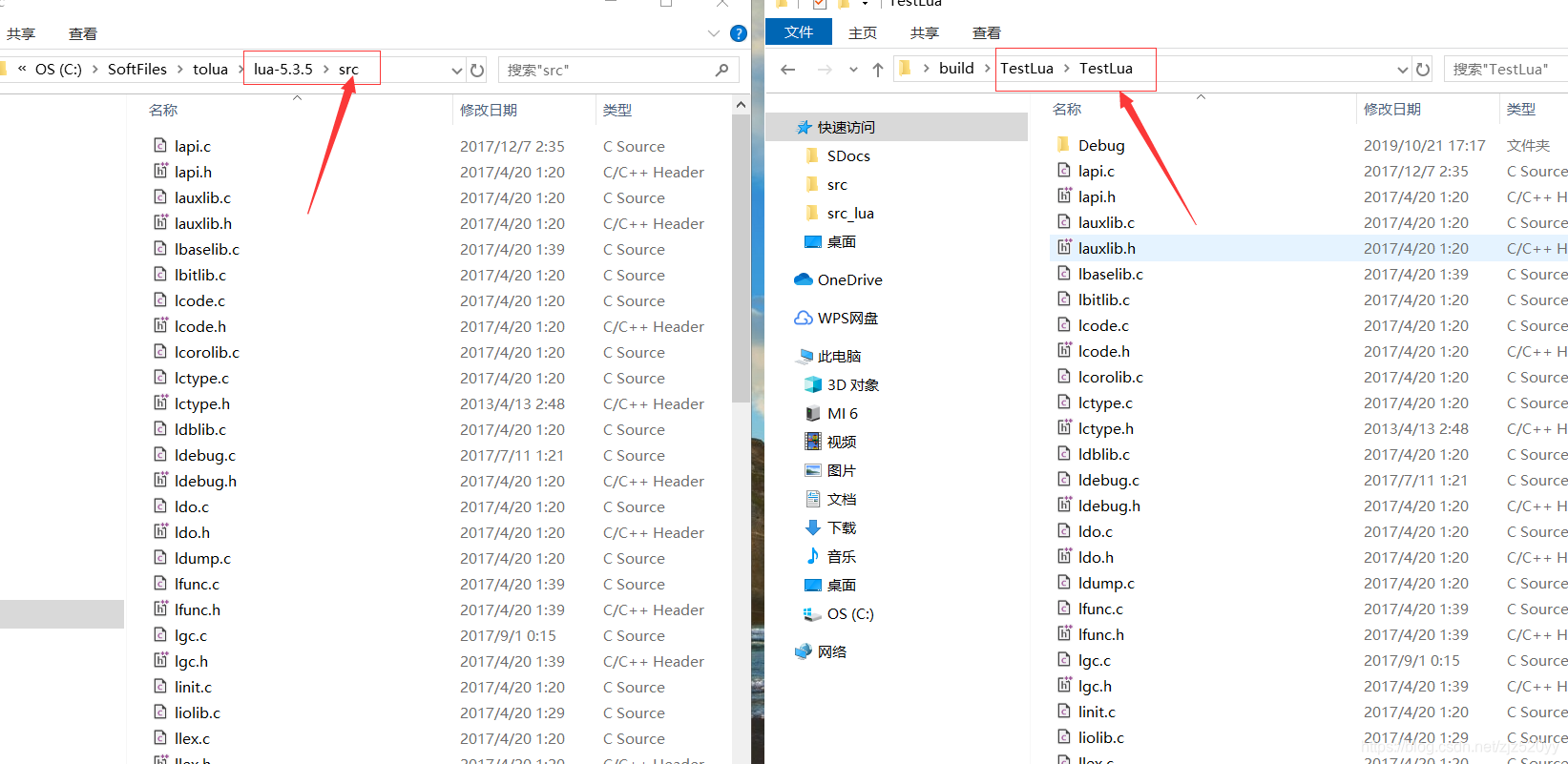Viewport: 1568px width, 764px height.
Task: Click the search box in TestLua window
Action: (x=1506, y=69)
